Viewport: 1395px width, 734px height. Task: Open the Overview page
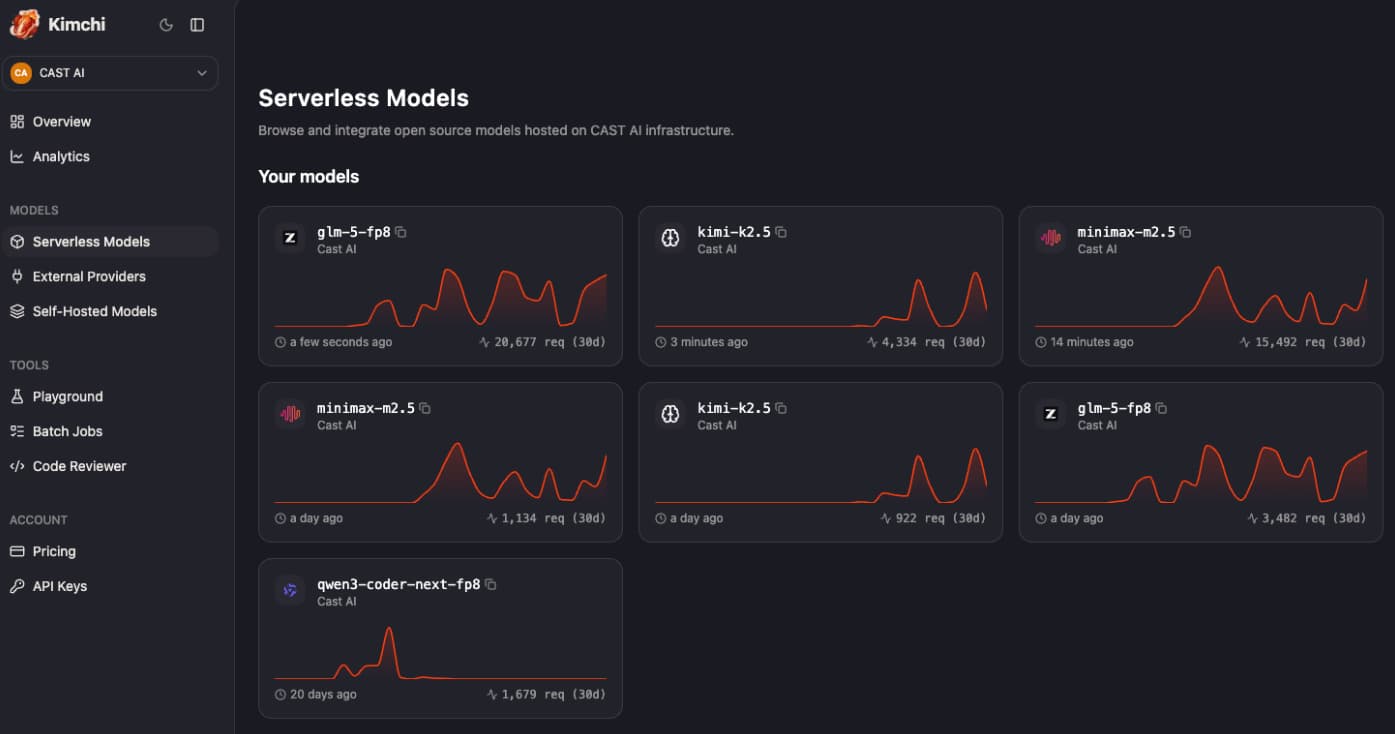[x=61, y=122]
